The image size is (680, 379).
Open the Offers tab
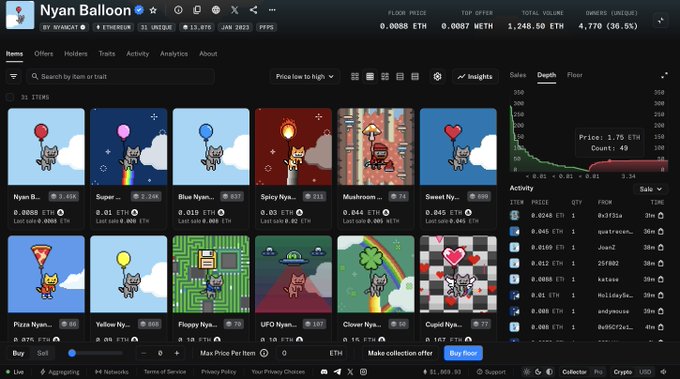tap(43, 54)
